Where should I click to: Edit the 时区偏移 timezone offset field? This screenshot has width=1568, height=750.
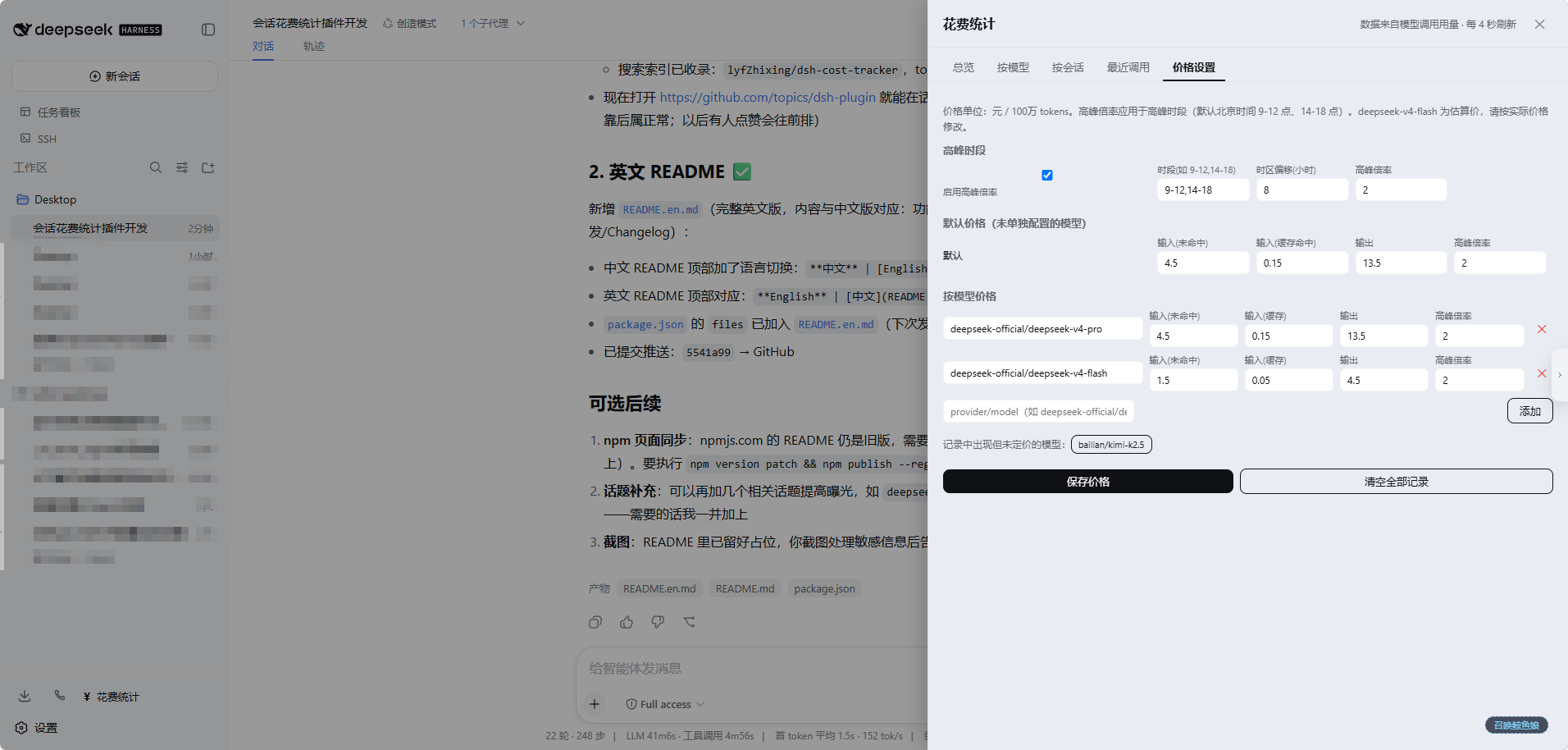click(x=1302, y=190)
